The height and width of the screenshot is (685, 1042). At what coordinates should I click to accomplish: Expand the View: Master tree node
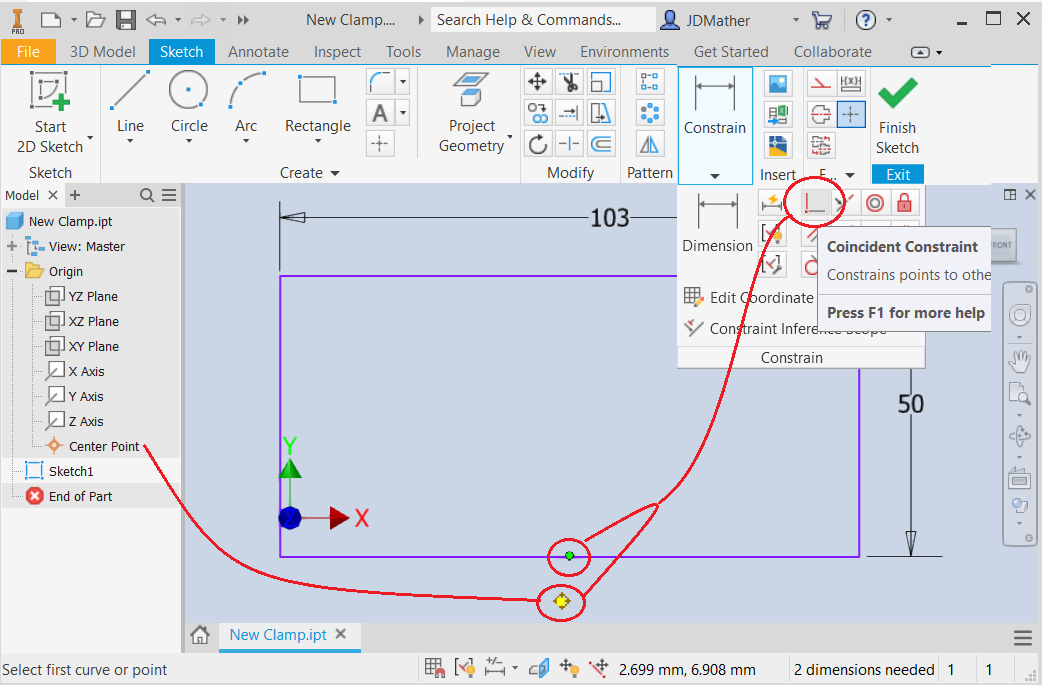click(x=12, y=246)
